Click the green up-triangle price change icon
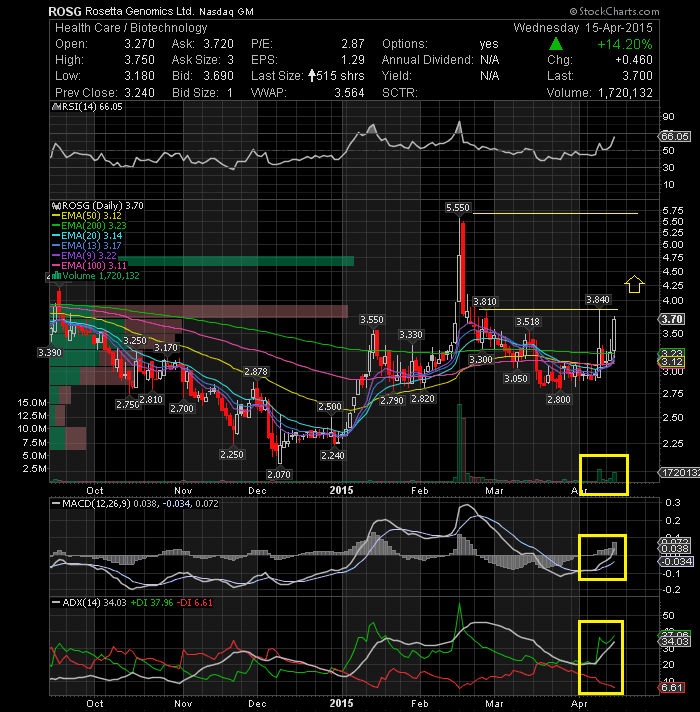The width and height of the screenshot is (700, 712). 556,44
